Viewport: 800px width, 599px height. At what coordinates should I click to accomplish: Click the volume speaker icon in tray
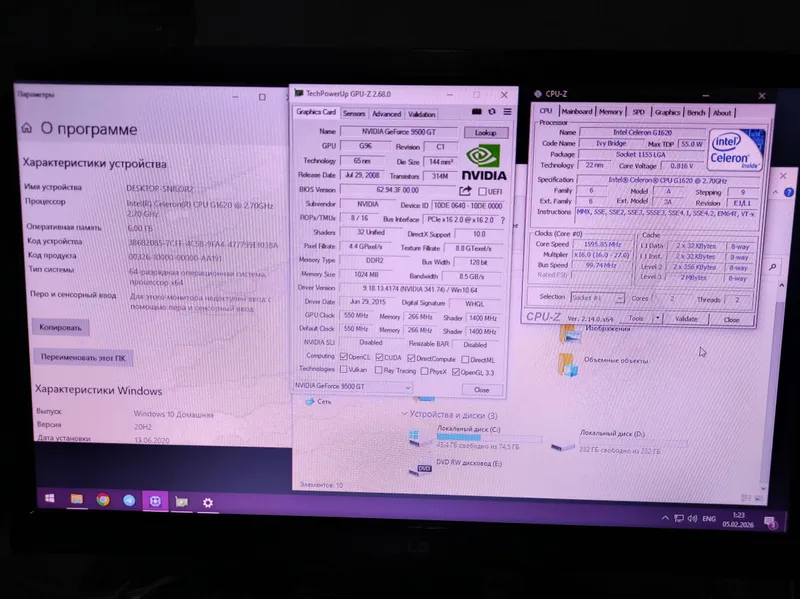[692, 518]
